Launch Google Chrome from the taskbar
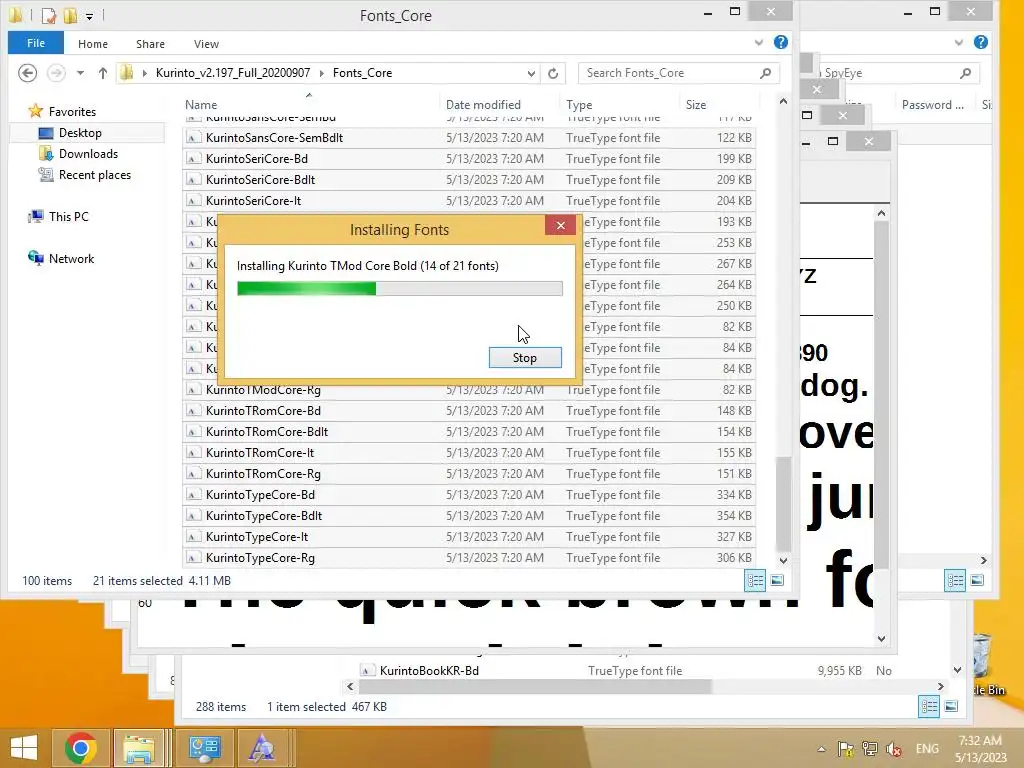This screenshot has height=768, width=1024. tap(81, 748)
